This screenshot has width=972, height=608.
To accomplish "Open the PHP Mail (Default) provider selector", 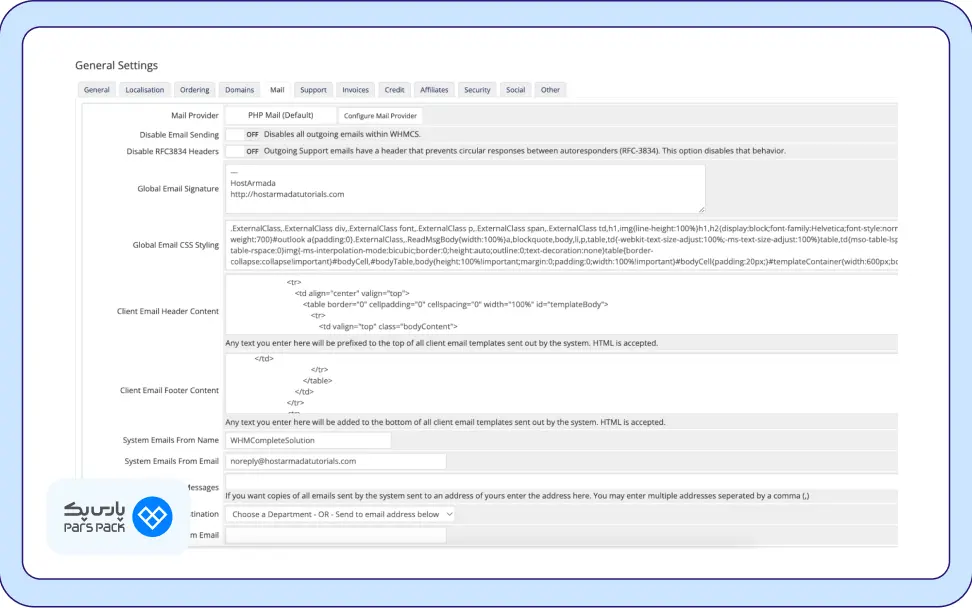I will click(x=281, y=115).
